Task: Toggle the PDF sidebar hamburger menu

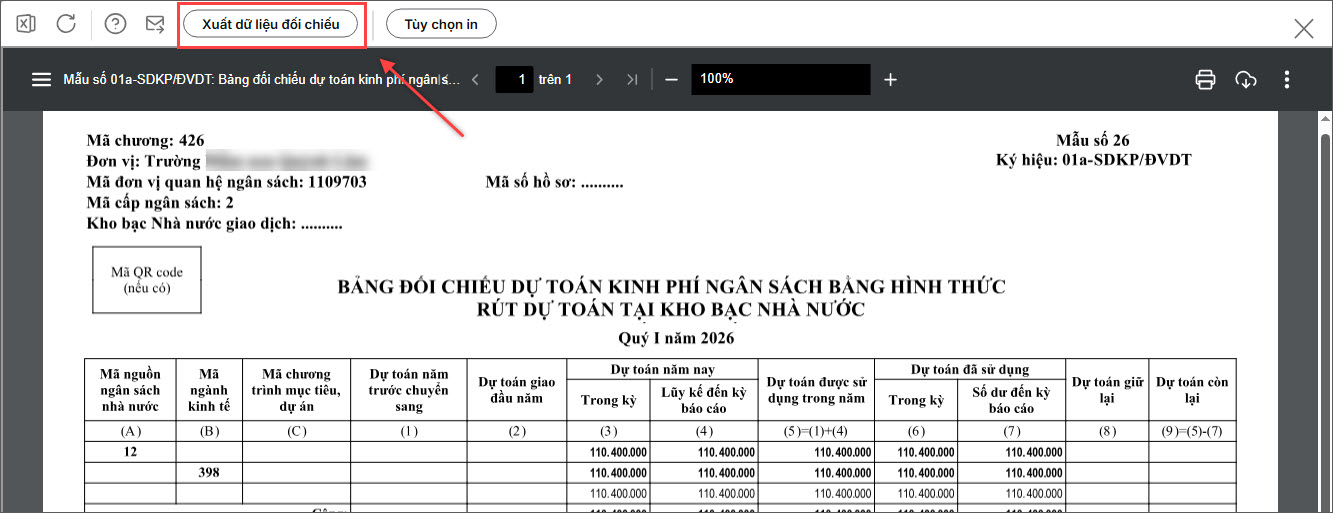Action: 41,80
